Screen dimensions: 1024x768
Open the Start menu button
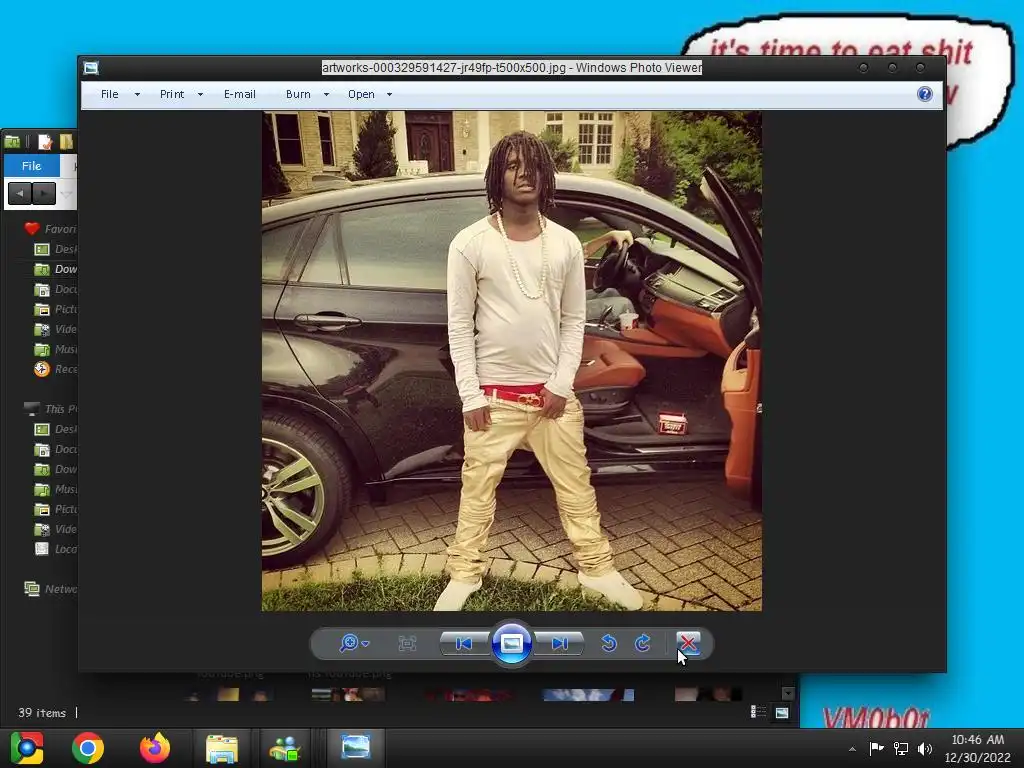coord(27,748)
